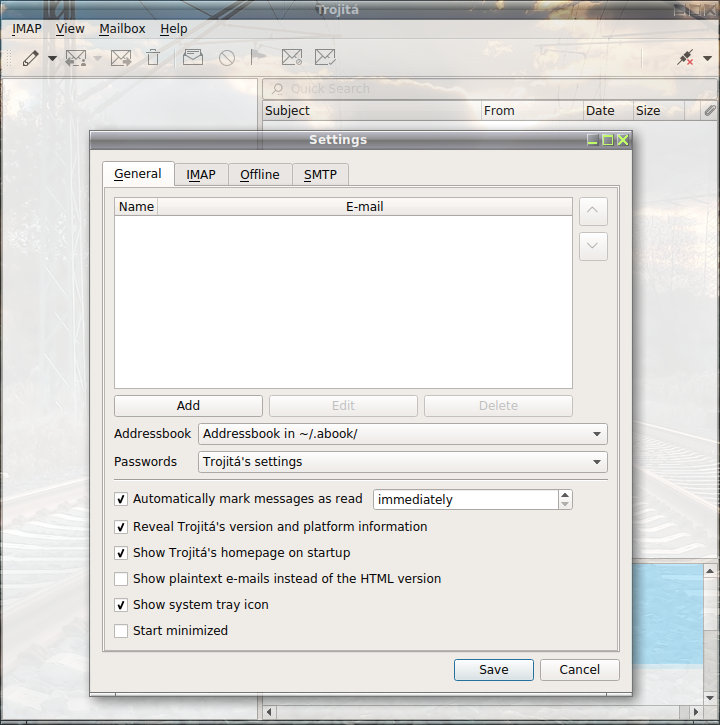Screen dimensions: 720x725
Task: Switch to the SMTP settings tab
Action: [320, 175]
